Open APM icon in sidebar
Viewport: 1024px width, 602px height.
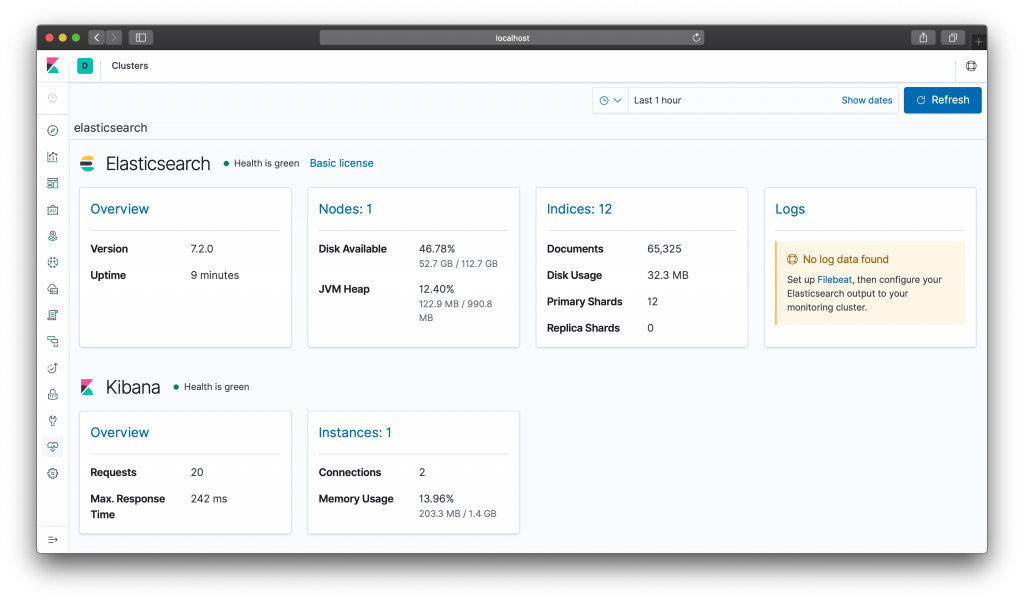click(x=53, y=341)
